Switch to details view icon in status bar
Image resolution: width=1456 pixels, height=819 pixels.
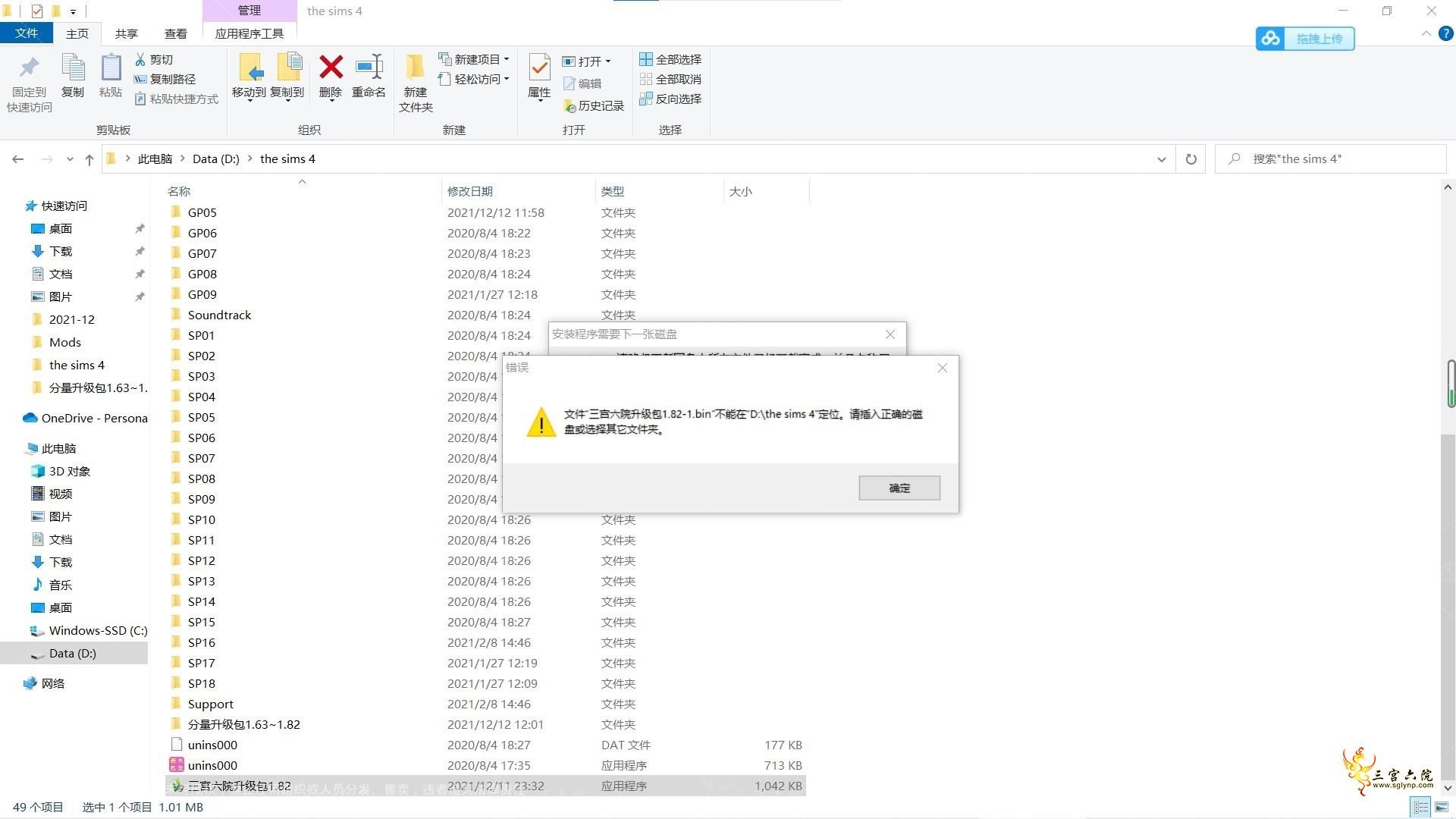click(1421, 808)
